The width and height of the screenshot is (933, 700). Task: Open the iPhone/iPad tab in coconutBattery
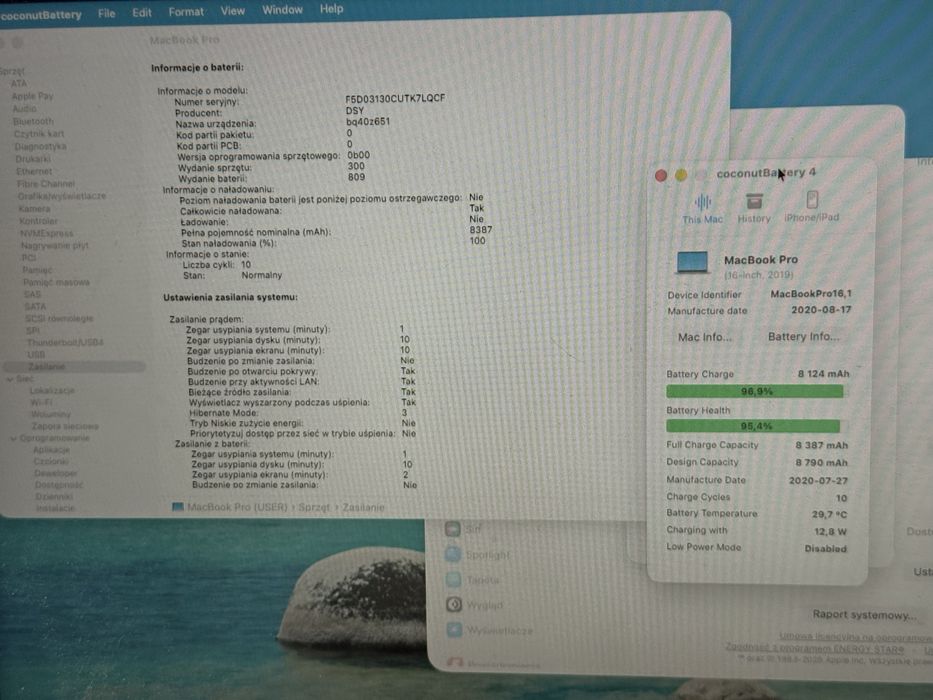click(812, 207)
